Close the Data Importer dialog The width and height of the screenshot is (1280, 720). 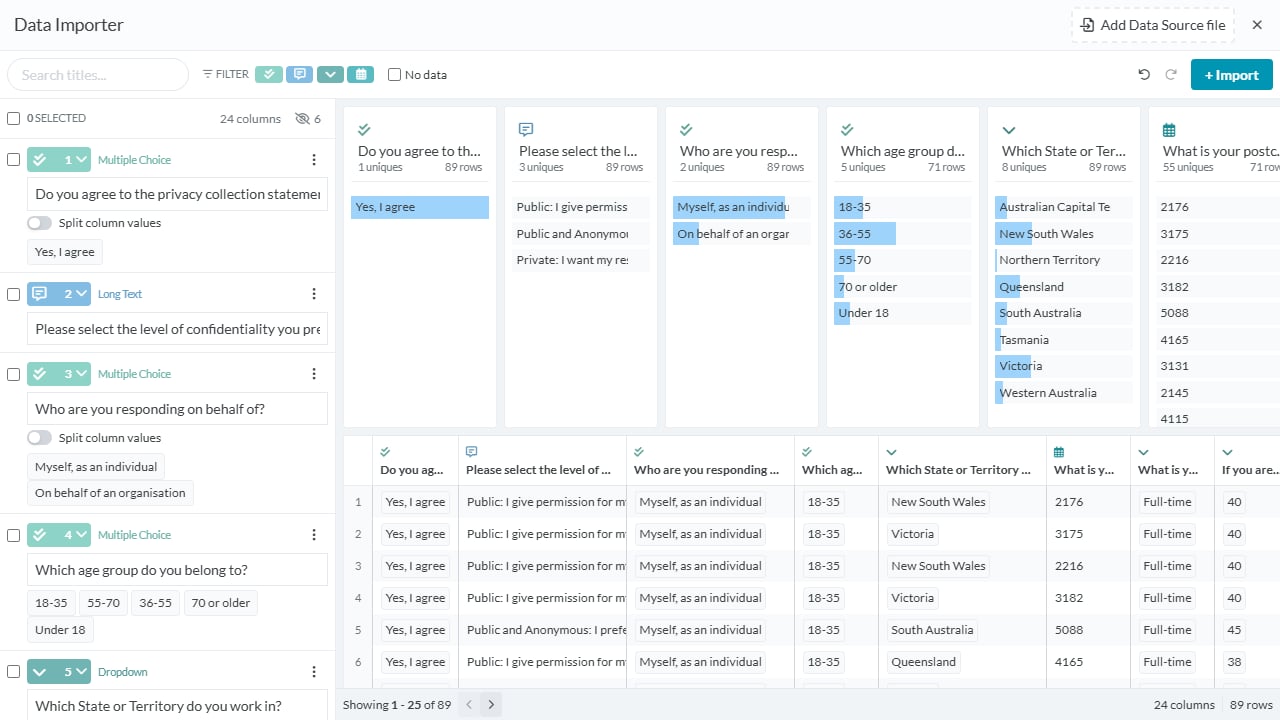point(1257,25)
